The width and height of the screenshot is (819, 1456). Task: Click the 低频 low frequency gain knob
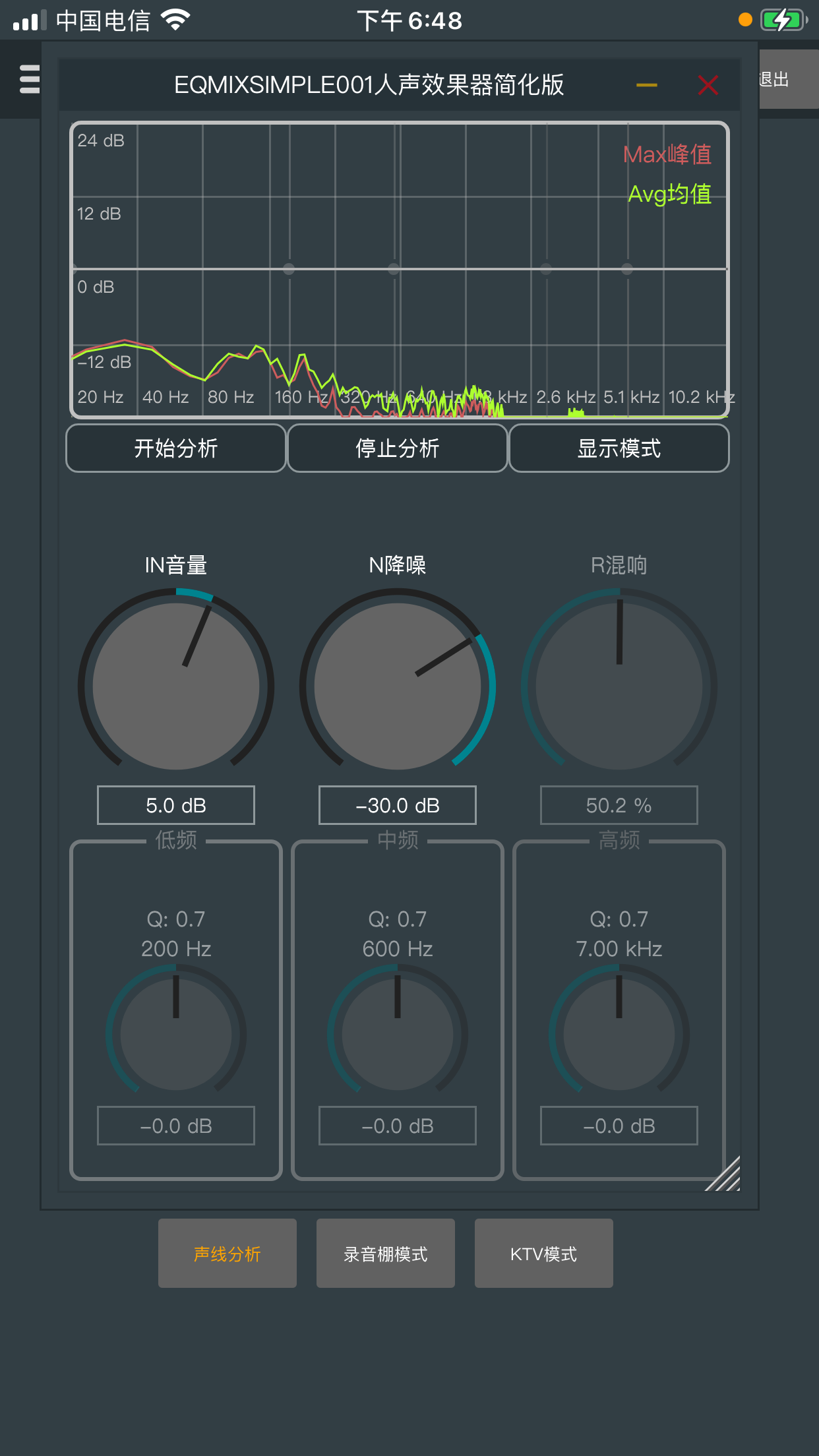[176, 1034]
